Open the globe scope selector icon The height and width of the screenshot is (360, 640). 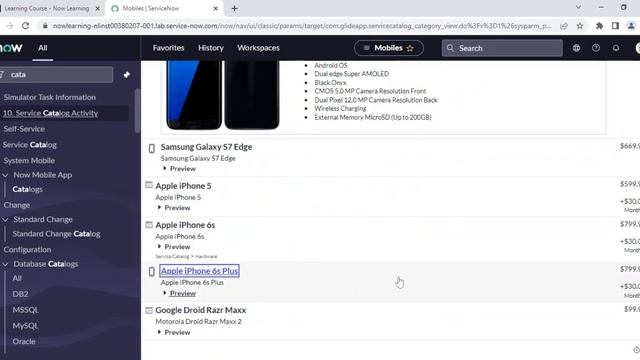576,48
